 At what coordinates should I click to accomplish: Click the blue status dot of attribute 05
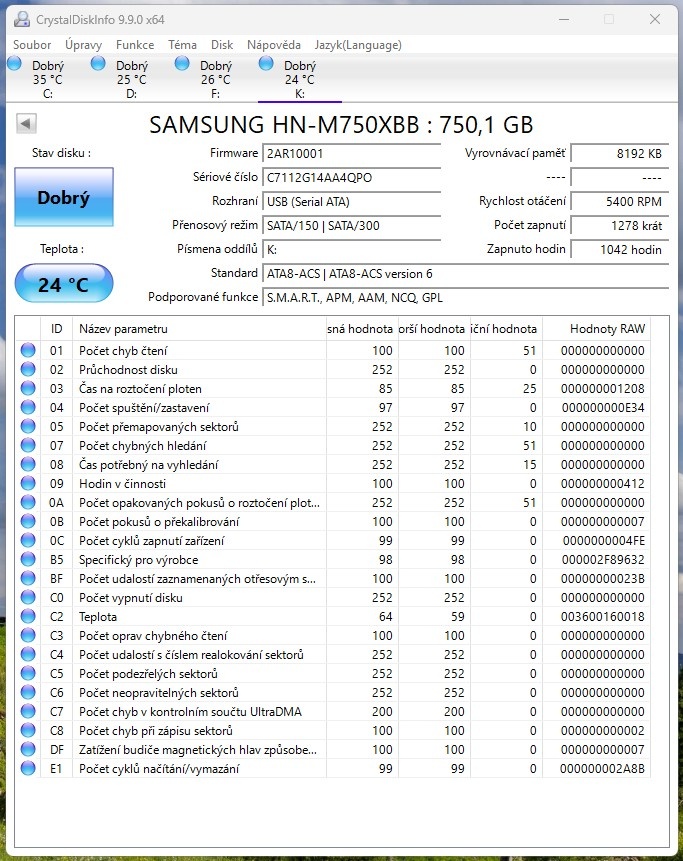pos(28,426)
